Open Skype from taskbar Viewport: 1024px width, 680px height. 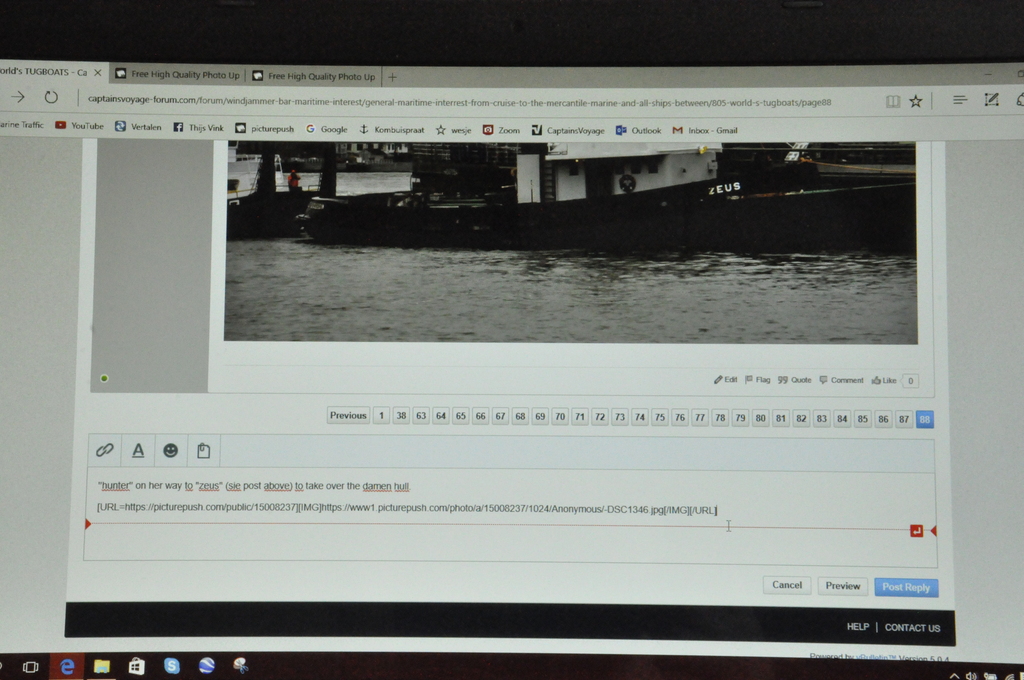click(172, 666)
